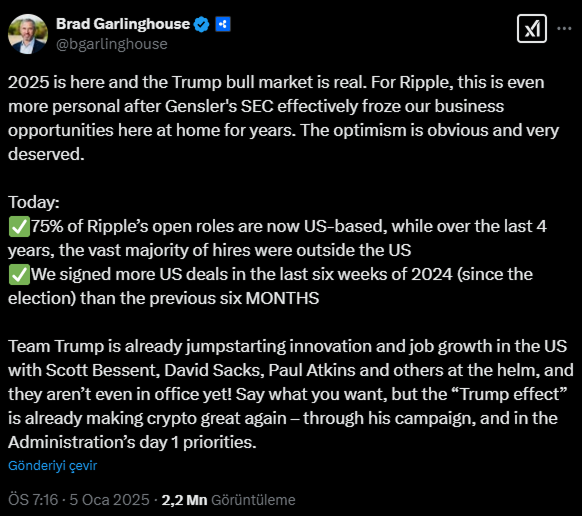582x516 pixels.
Task: Open the Grok explain-post icon
Action: pos(532,29)
